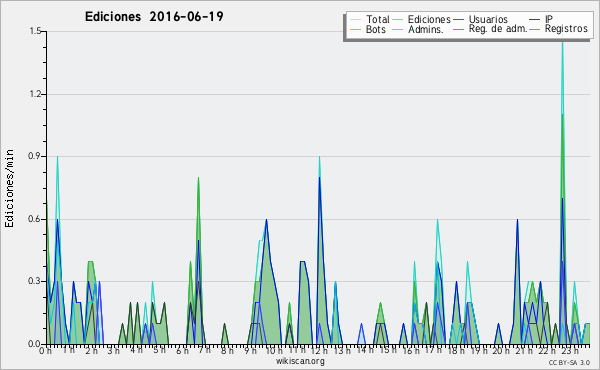Click the "4 h" x-axis label
Image resolution: width=600 pixels, height=370 pixels.
pyautogui.click(x=137, y=350)
